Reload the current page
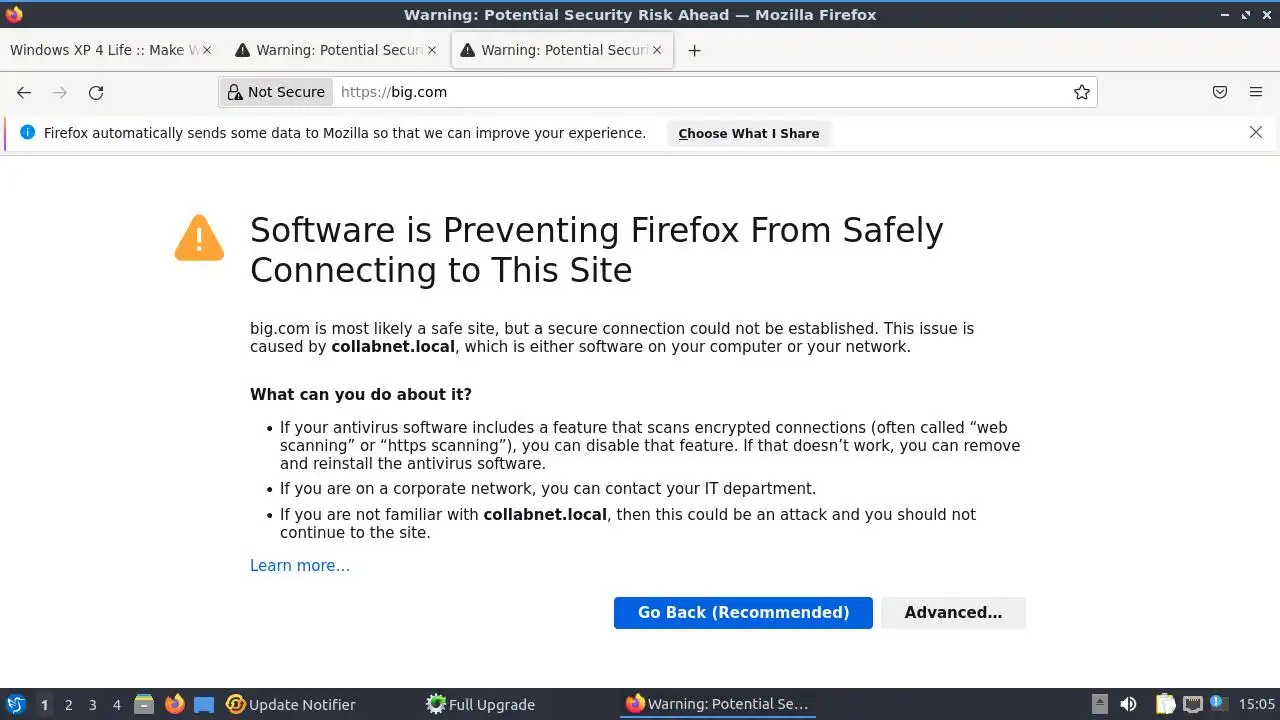1280x720 pixels. tap(96, 92)
